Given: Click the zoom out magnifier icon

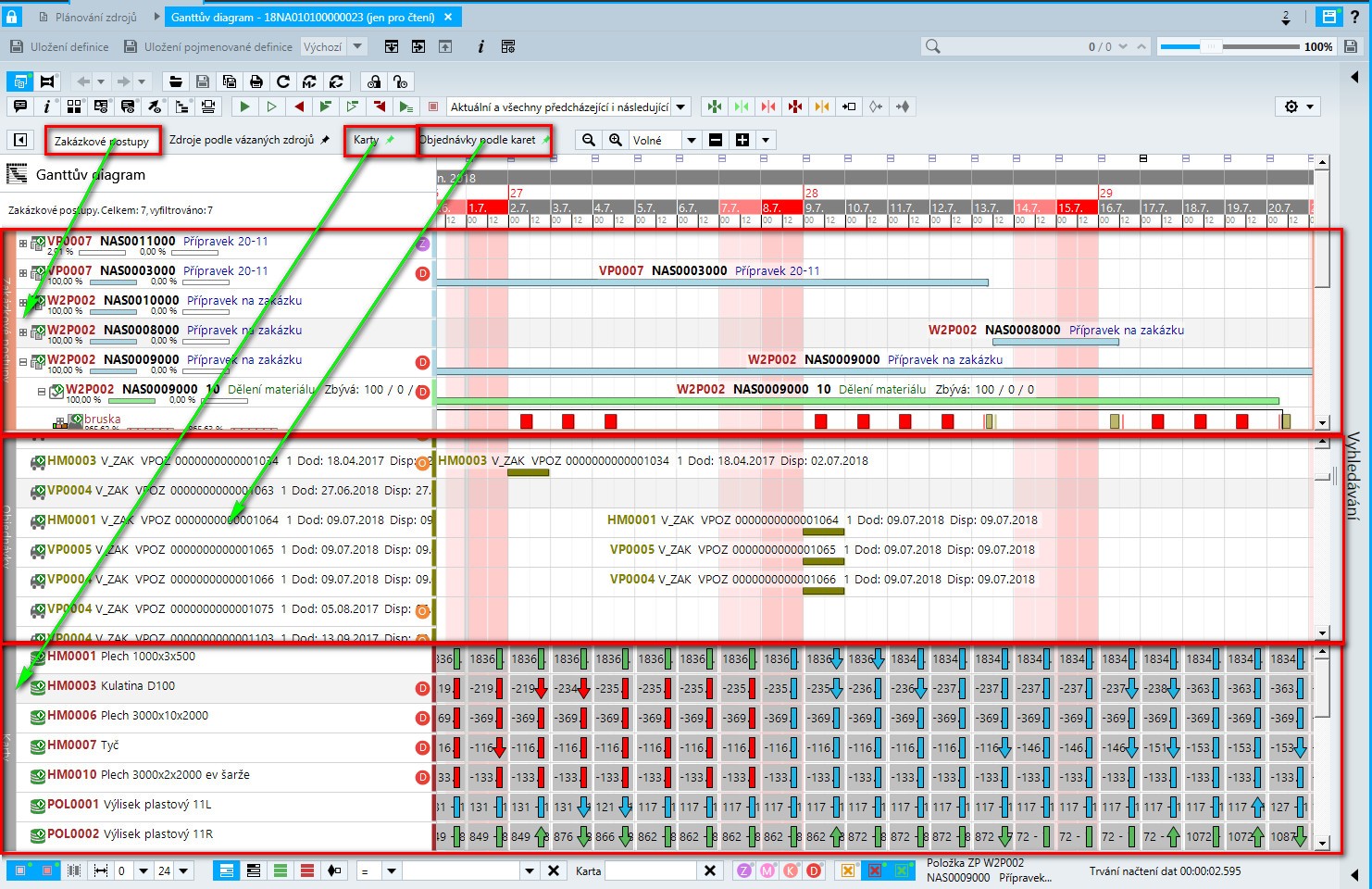Looking at the screenshot, I should click(588, 140).
